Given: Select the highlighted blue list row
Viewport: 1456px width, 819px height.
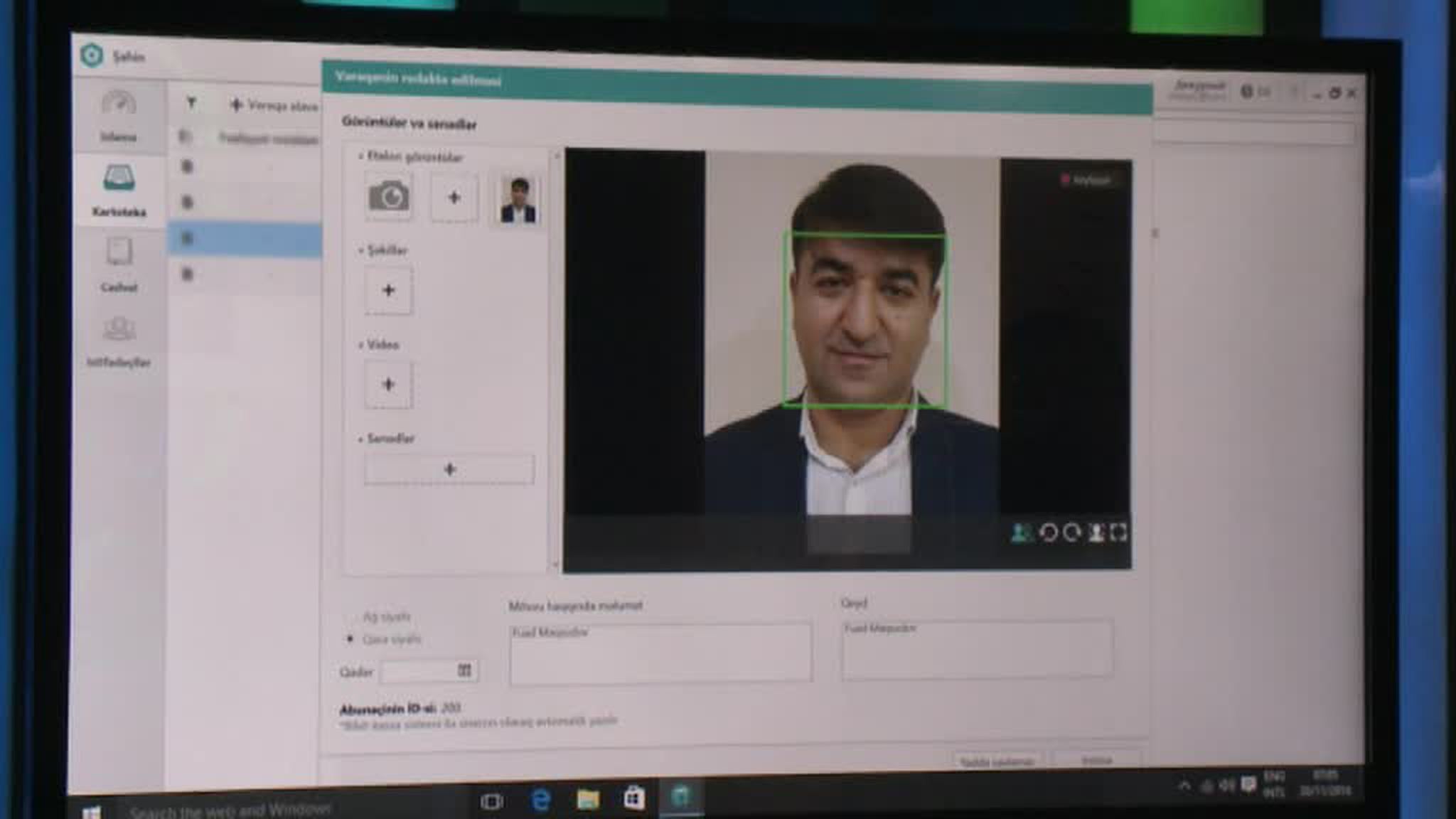Looking at the screenshot, I should coord(245,239).
